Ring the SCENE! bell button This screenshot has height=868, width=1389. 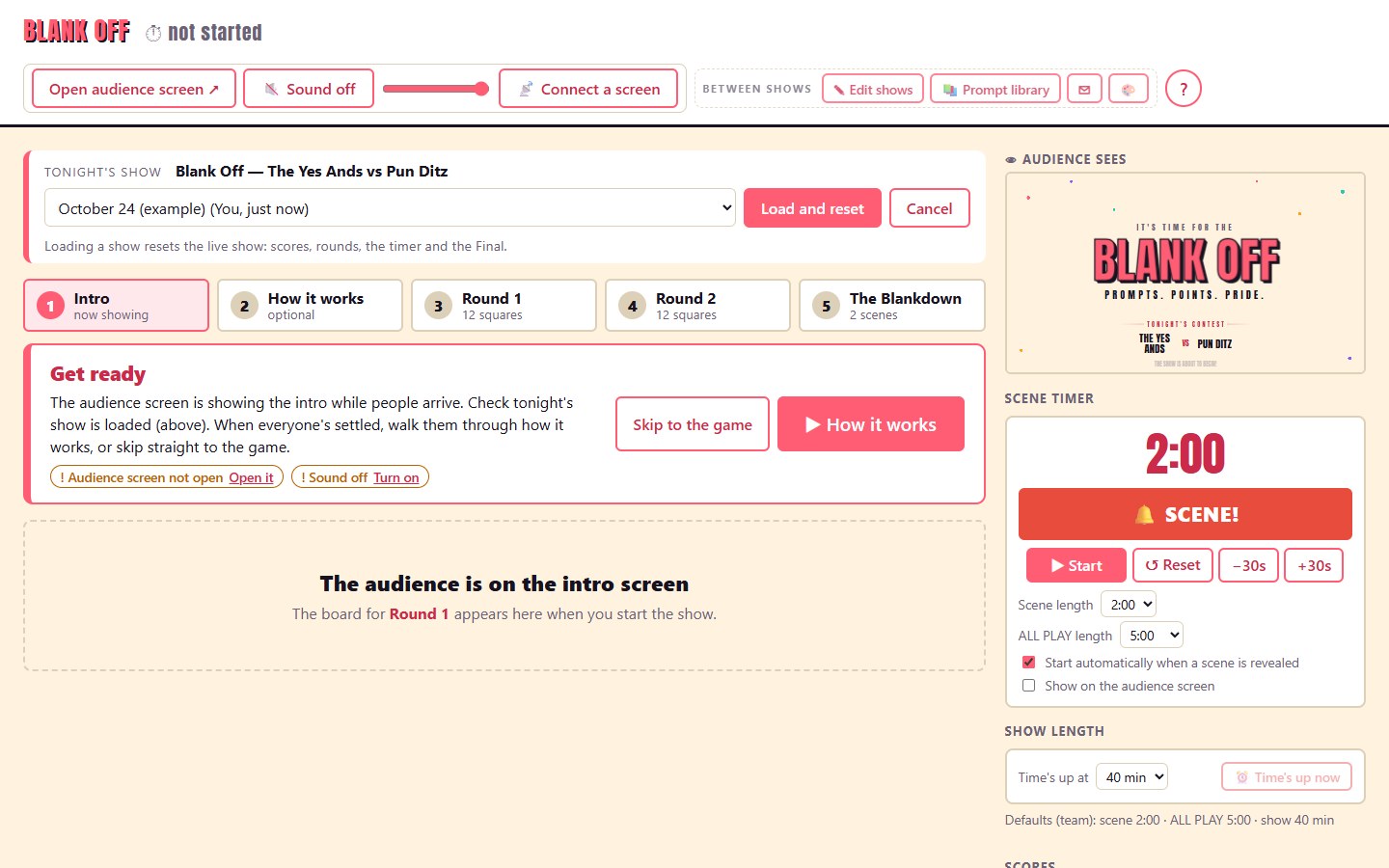coord(1185,514)
